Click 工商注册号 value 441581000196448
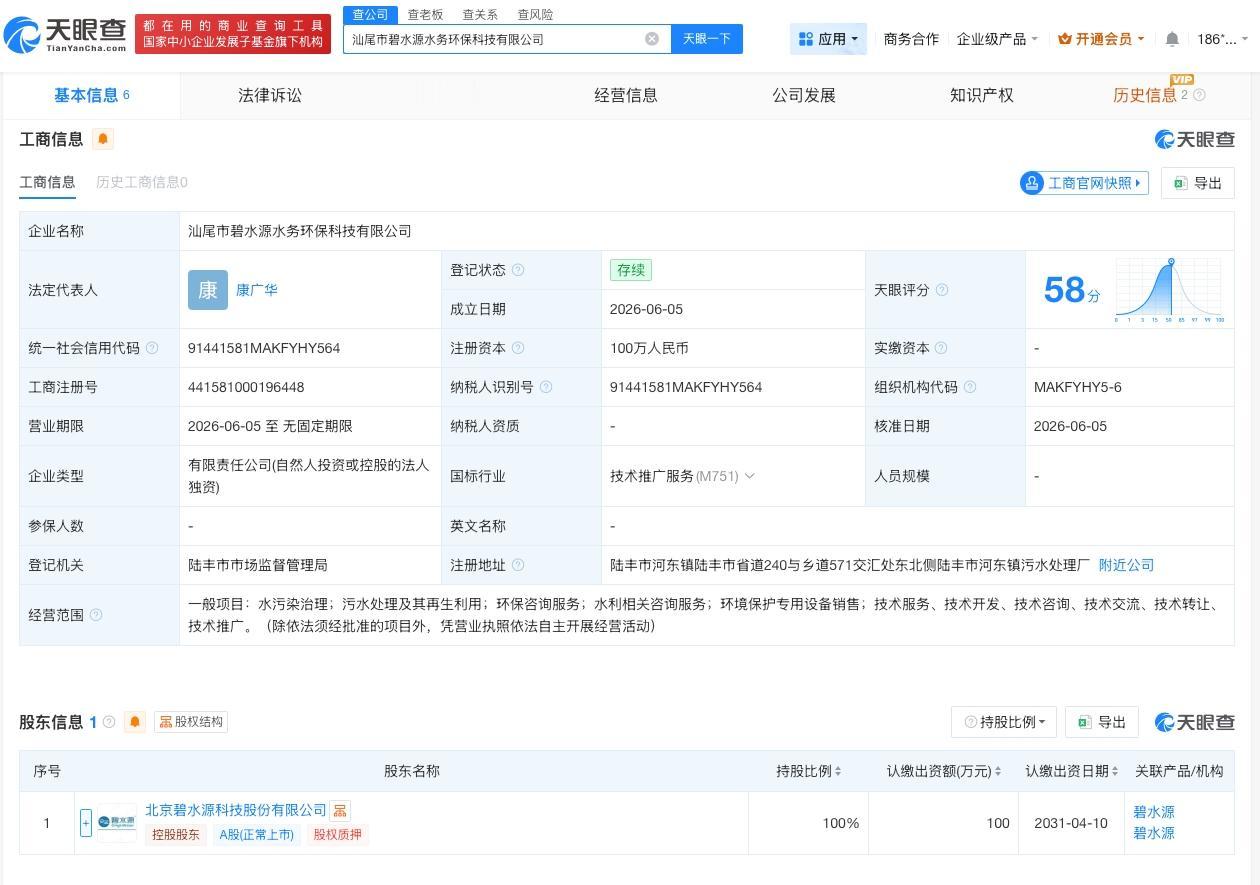 pyautogui.click(x=246, y=387)
